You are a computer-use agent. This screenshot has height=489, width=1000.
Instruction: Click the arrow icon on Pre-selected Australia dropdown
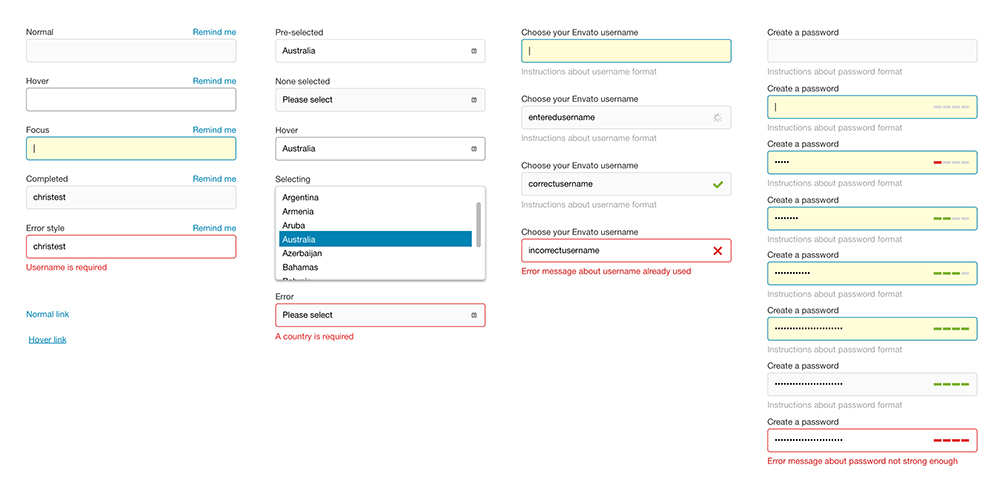click(x=473, y=51)
